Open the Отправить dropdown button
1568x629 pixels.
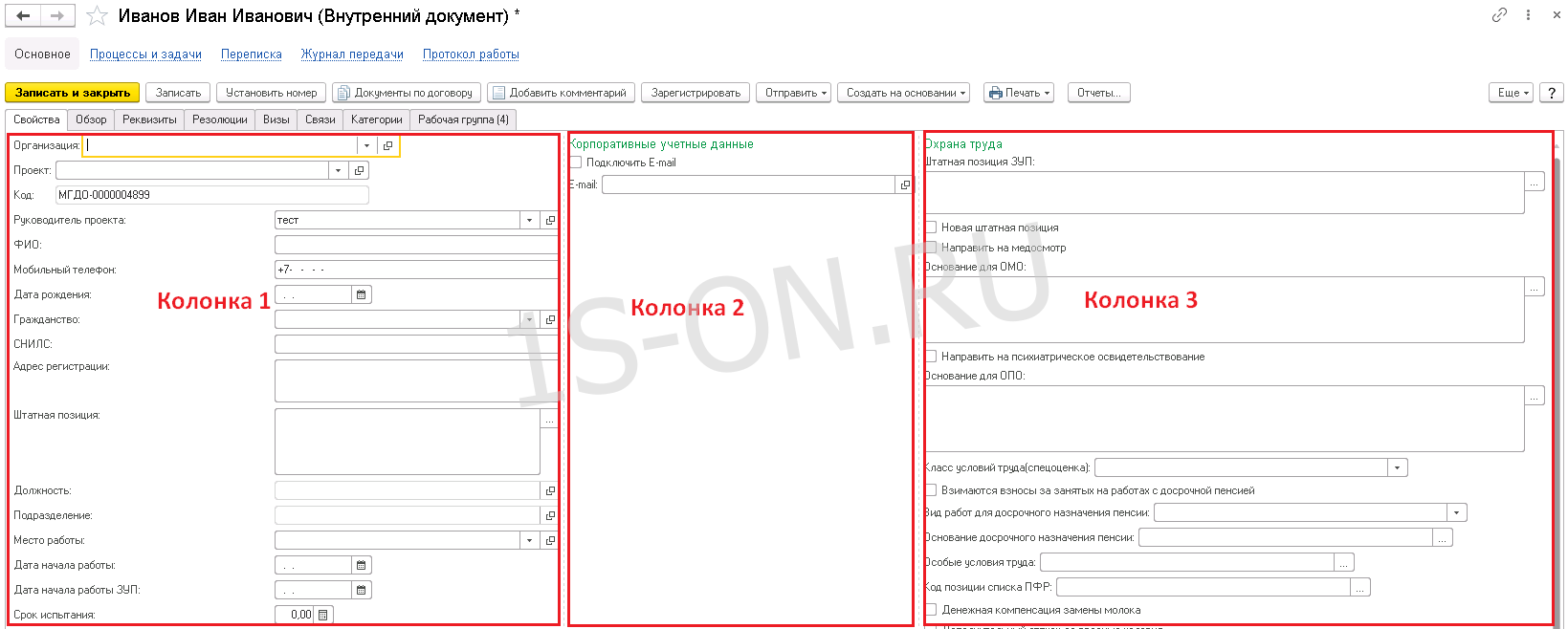point(793,93)
